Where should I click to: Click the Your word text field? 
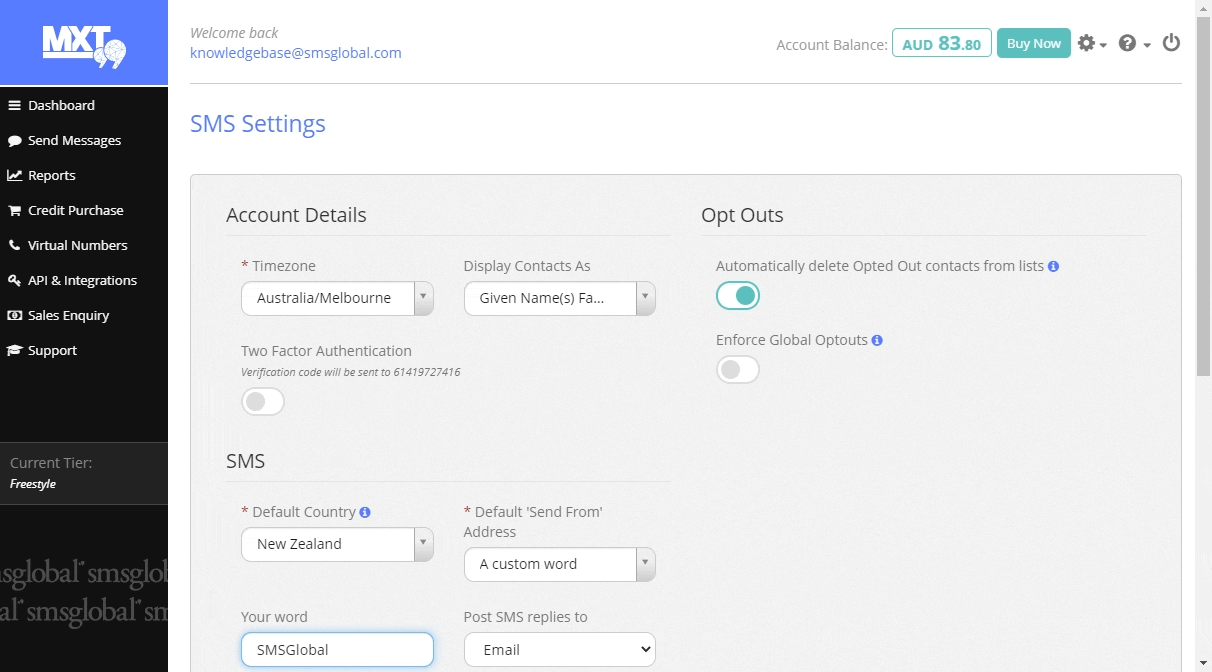337,650
